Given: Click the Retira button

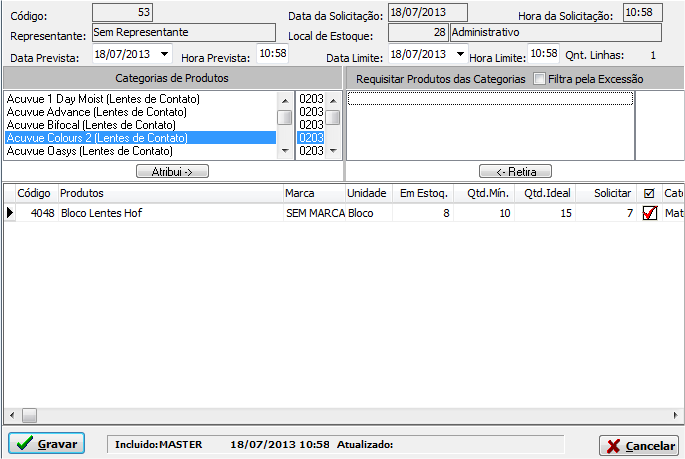Looking at the screenshot, I should click(515, 171).
